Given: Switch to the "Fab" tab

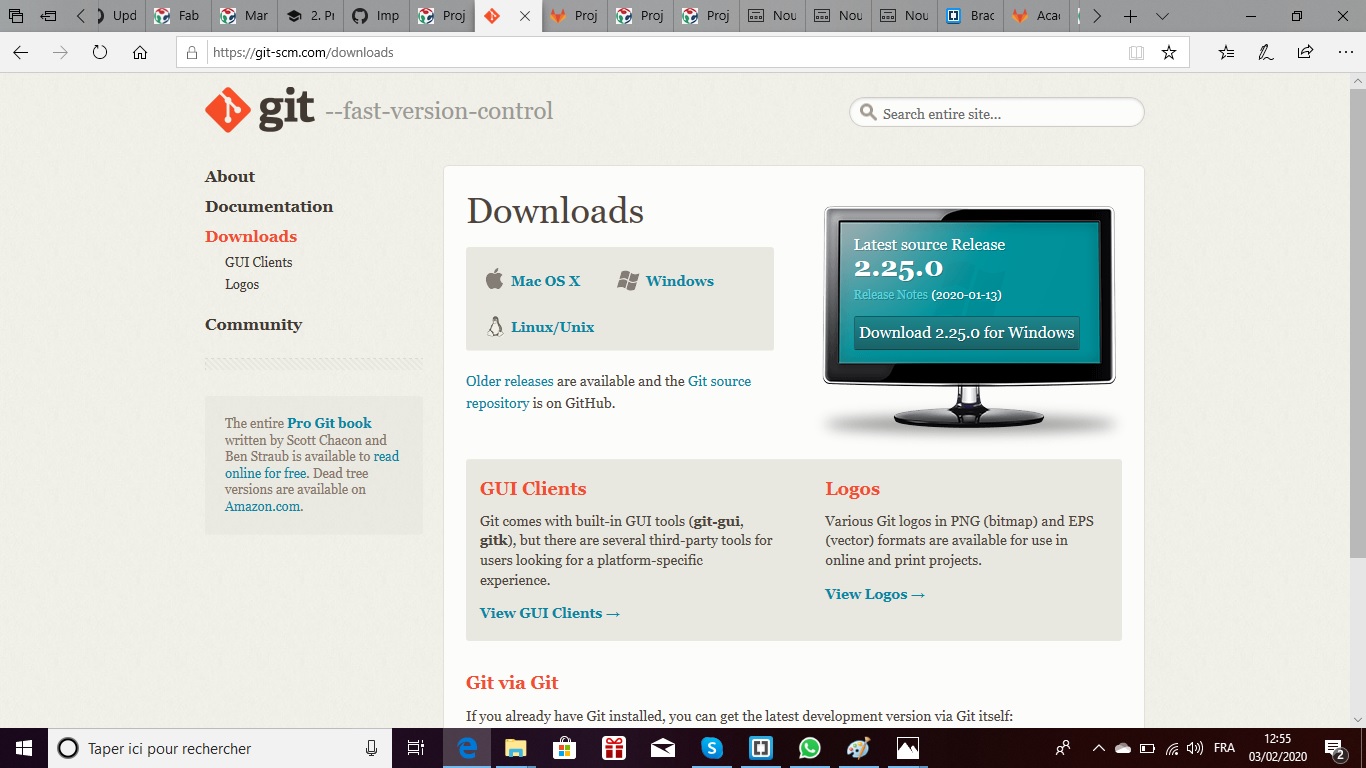Looking at the screenshot, I should pos(179,16).
